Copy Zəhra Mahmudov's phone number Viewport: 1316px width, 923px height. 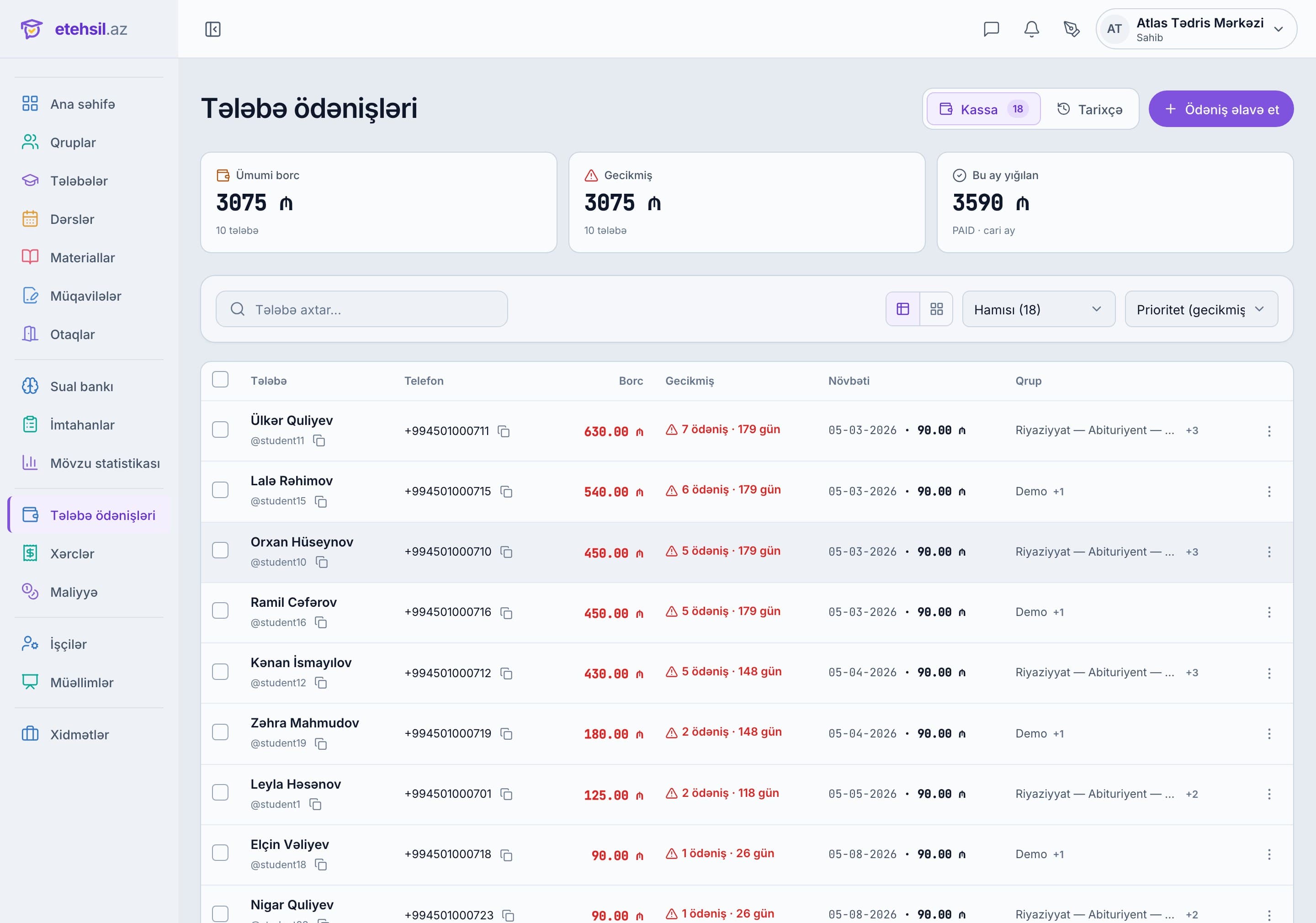(506, 734)
